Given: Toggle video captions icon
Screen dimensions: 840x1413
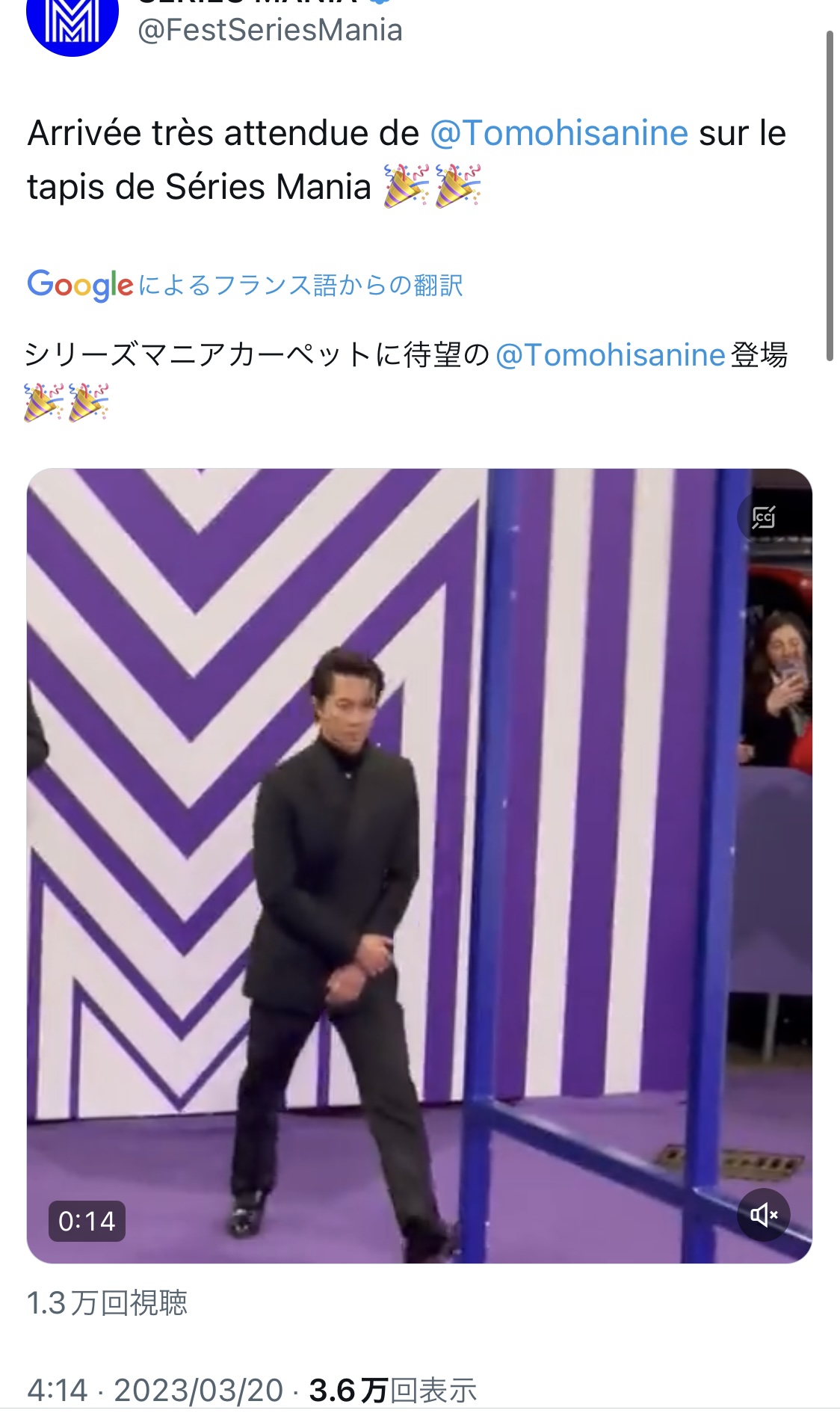Looking at the screenshot, I should pos(763,517).
